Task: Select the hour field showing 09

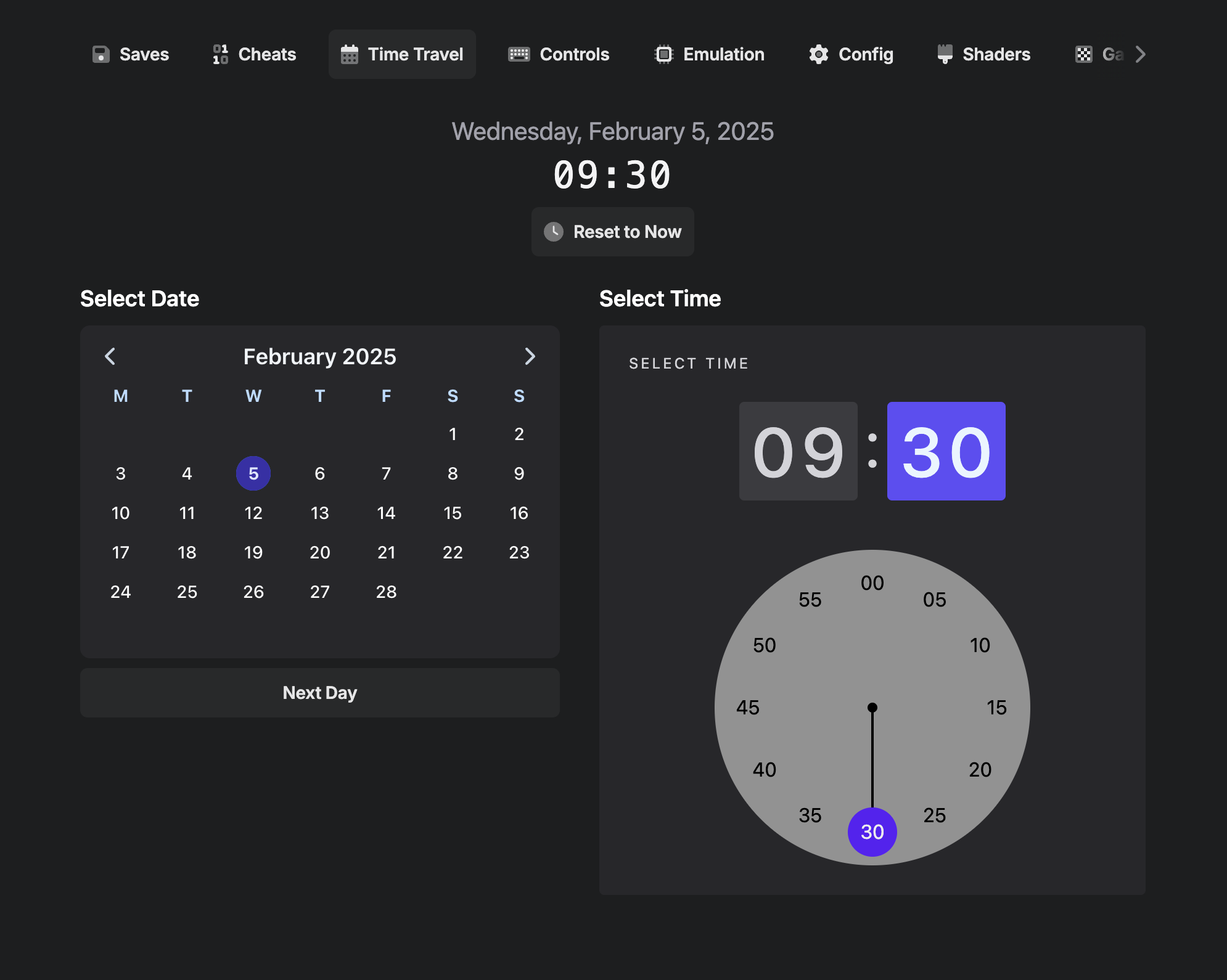Action: [x=798, y=451]
